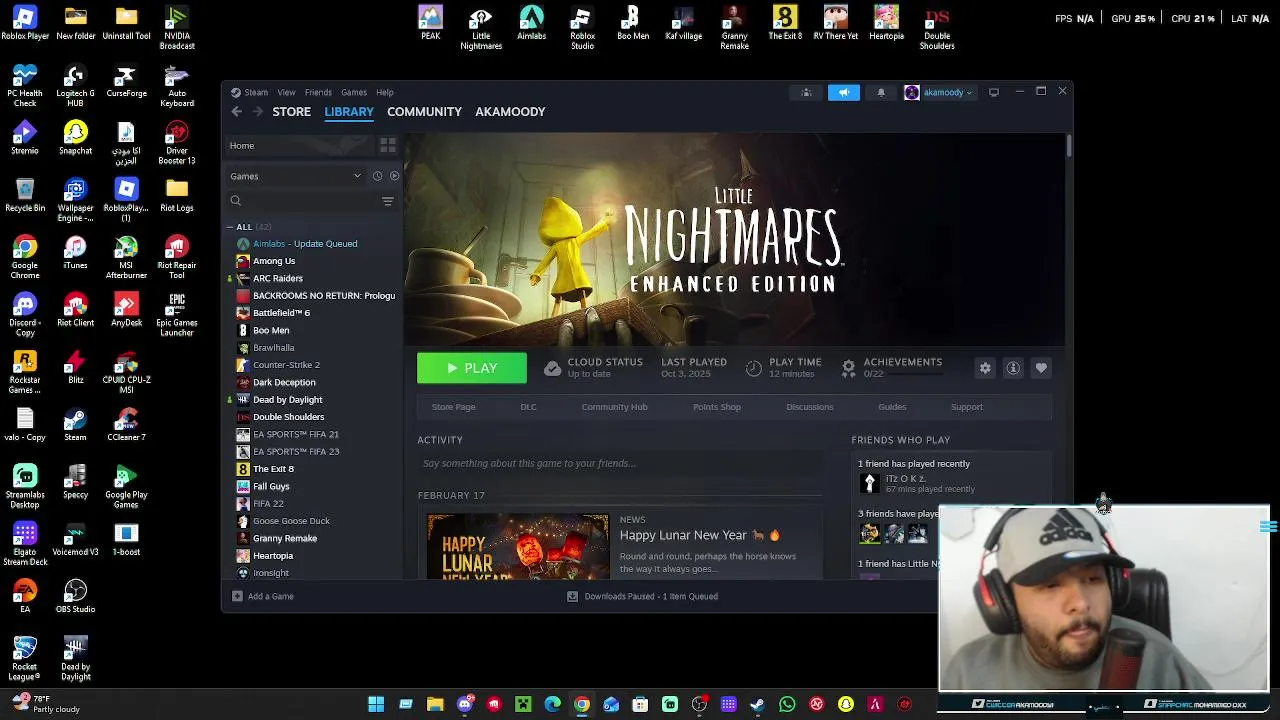
Task: Open the DLC link
Action: [x=528, y=407]
